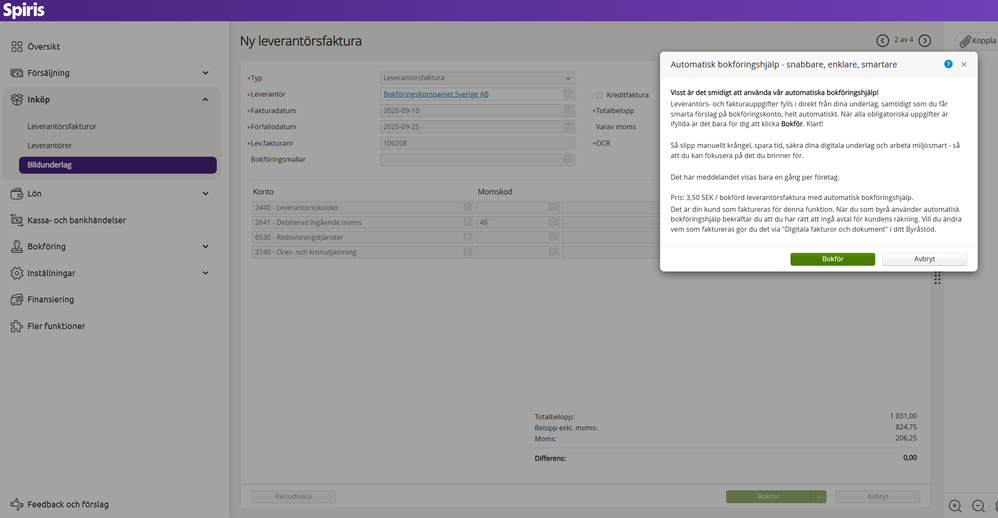This screenshot has height=518, width=998.
Task: Go to next document arrow
Action: coord(925,41)
